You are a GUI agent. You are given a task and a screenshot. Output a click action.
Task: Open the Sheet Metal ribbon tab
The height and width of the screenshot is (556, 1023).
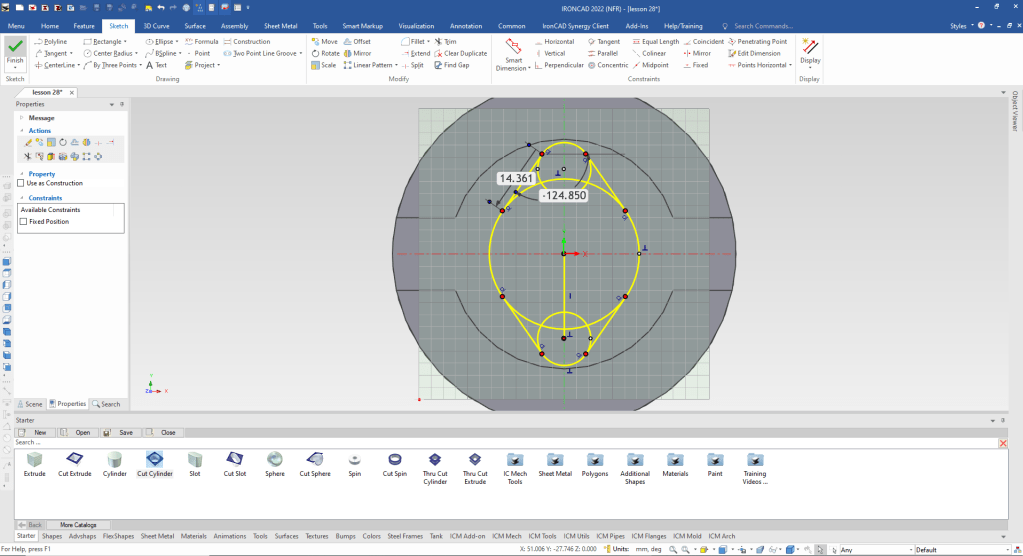coord(279,25)
